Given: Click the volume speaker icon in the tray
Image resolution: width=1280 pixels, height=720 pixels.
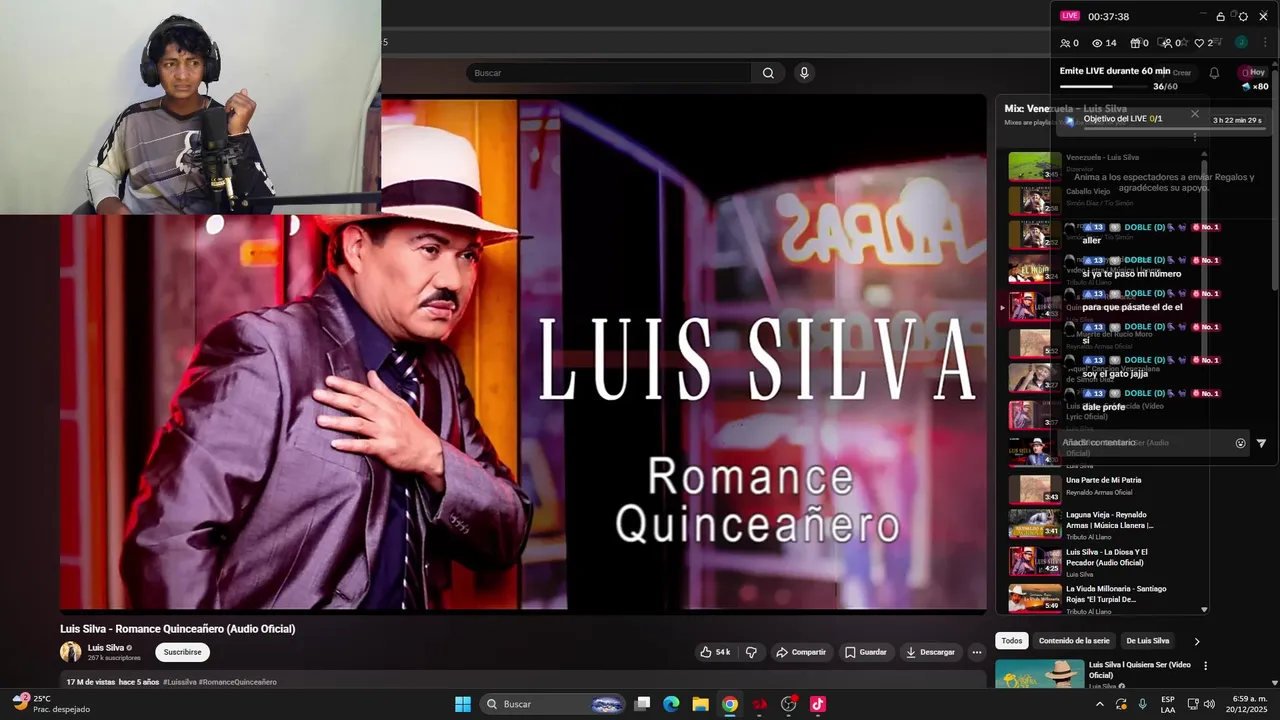Looking at the screenshot, I should point(1209,704).
